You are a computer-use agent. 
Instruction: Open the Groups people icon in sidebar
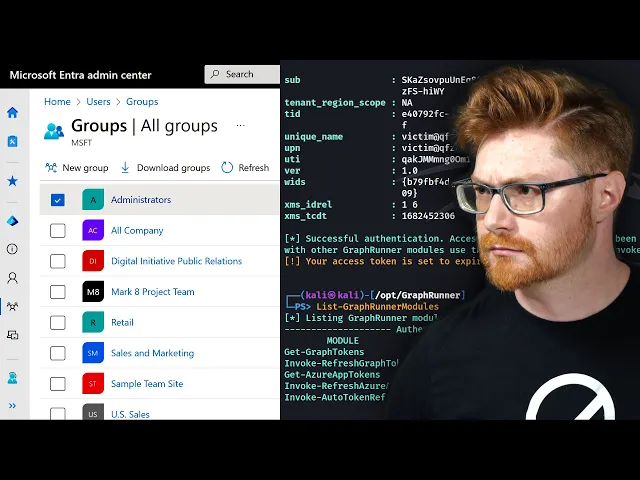point(13,307)
